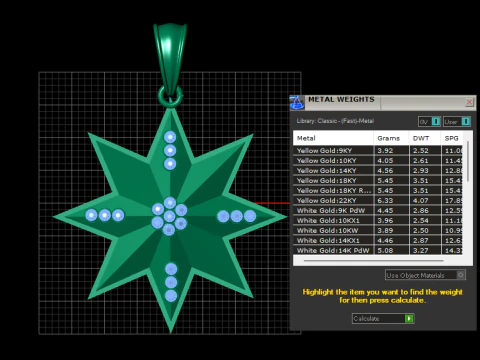
Task: Click the 3.92 grams value
Action: [385, 151]
